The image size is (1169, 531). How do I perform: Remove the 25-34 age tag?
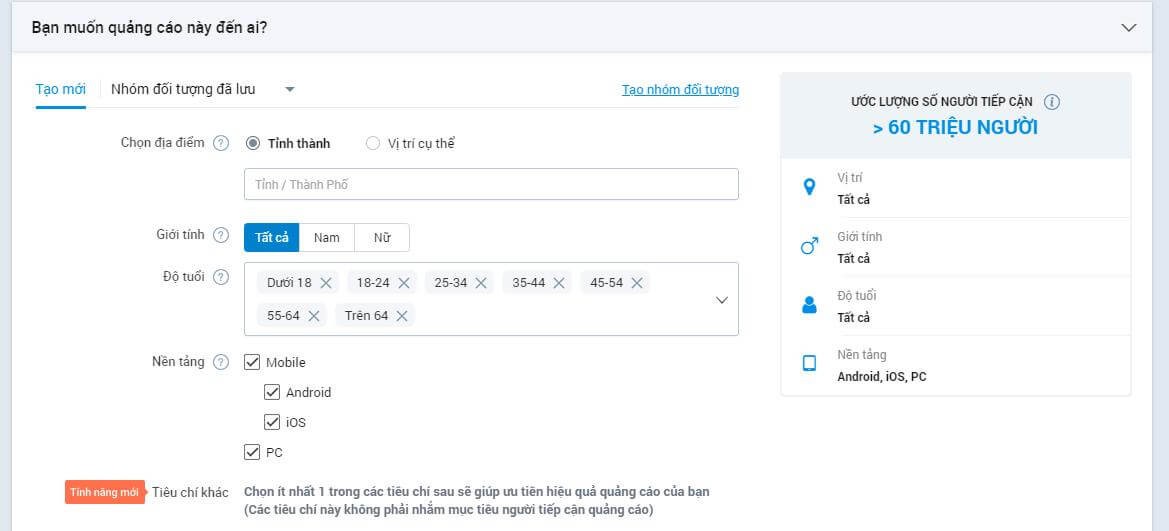point(481,283)
